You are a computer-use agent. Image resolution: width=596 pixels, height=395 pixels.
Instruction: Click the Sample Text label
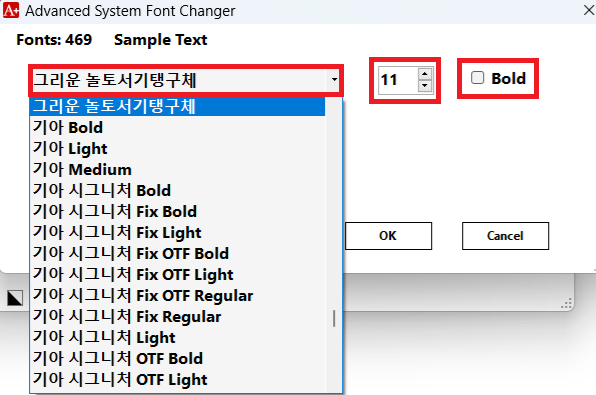(x=160, y=40)
